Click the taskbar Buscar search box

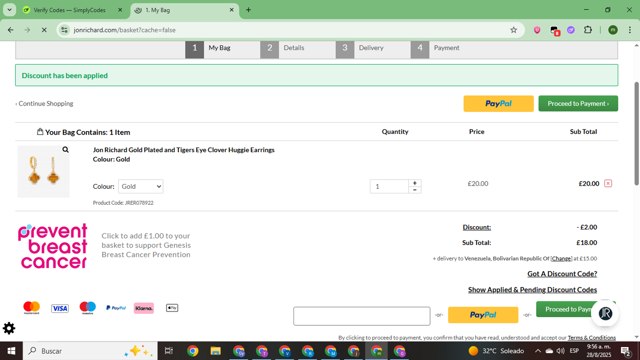90,351
